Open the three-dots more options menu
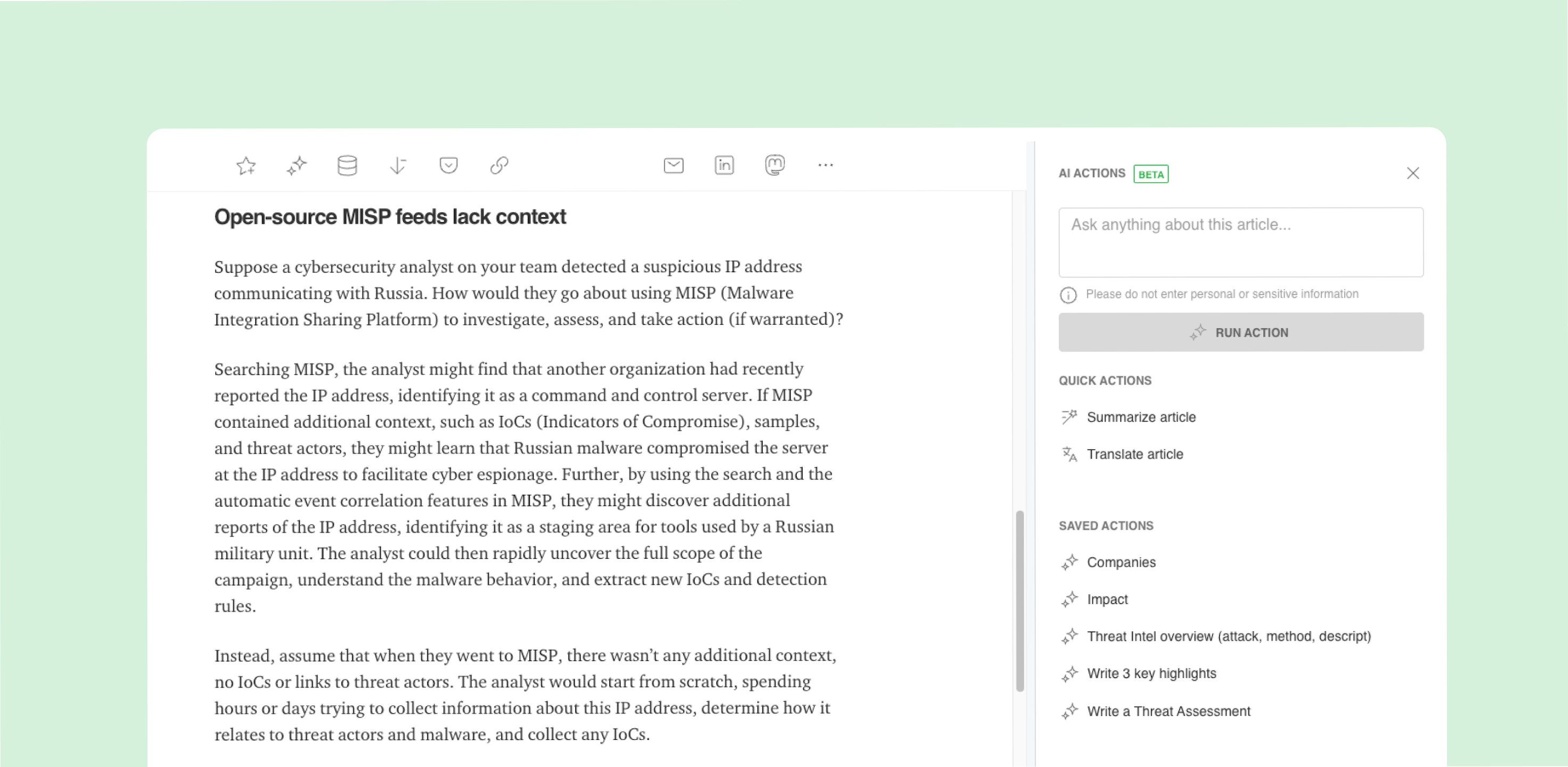 click(826, 165)
